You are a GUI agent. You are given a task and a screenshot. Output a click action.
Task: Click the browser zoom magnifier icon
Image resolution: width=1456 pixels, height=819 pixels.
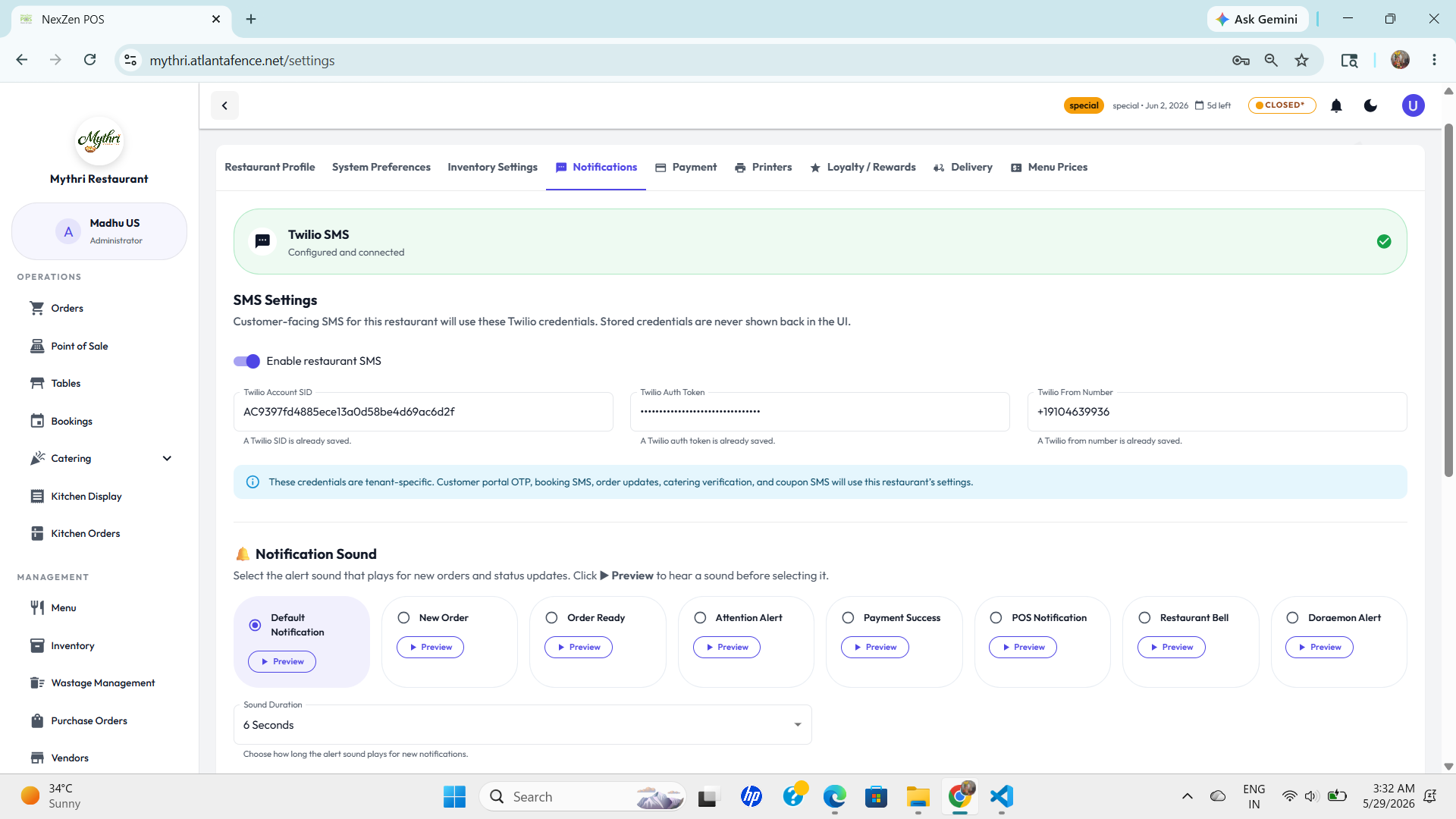click(x=1271, y=60)
